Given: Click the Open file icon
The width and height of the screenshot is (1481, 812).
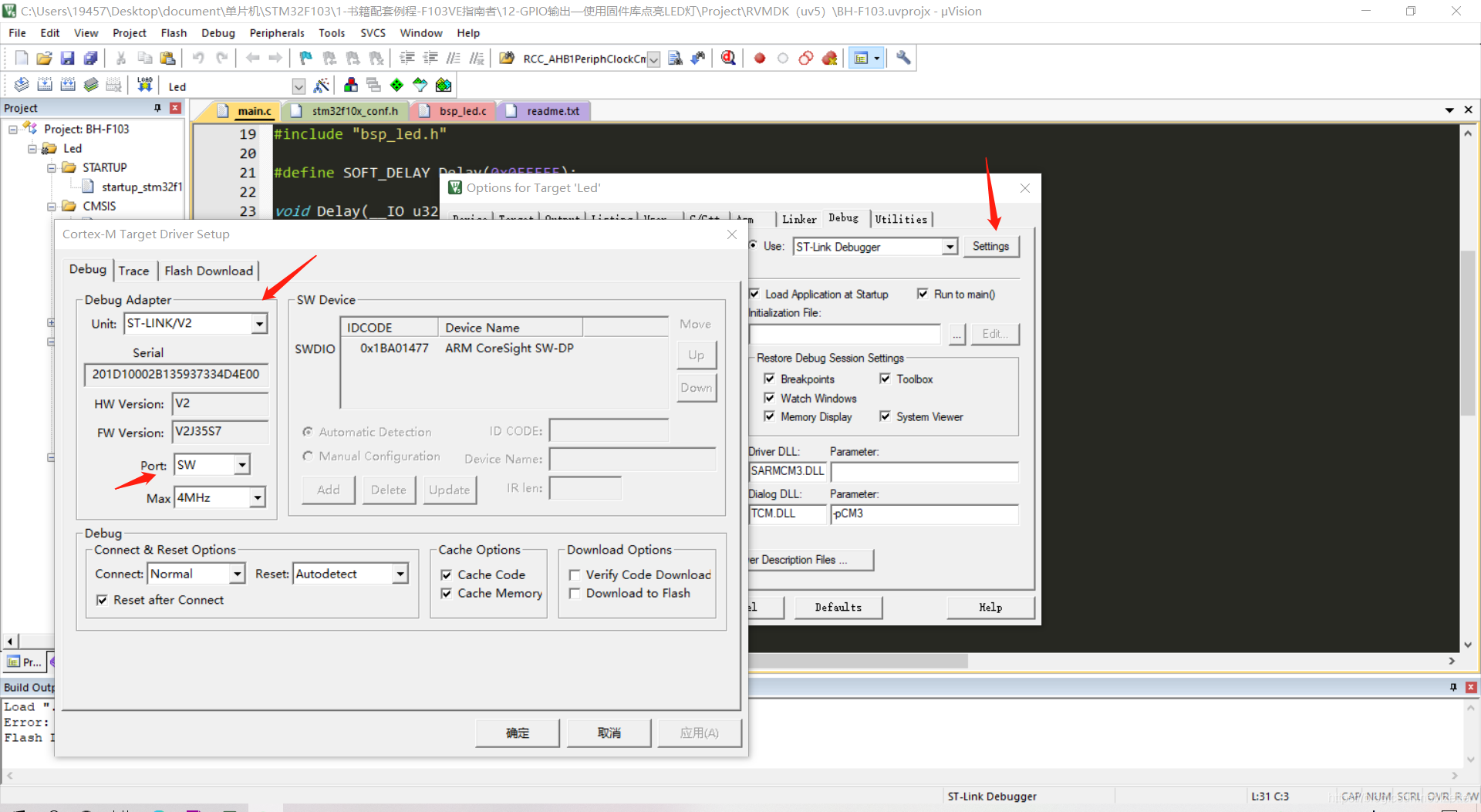Looking at the screenshot, I should click(x=45, y=58).
